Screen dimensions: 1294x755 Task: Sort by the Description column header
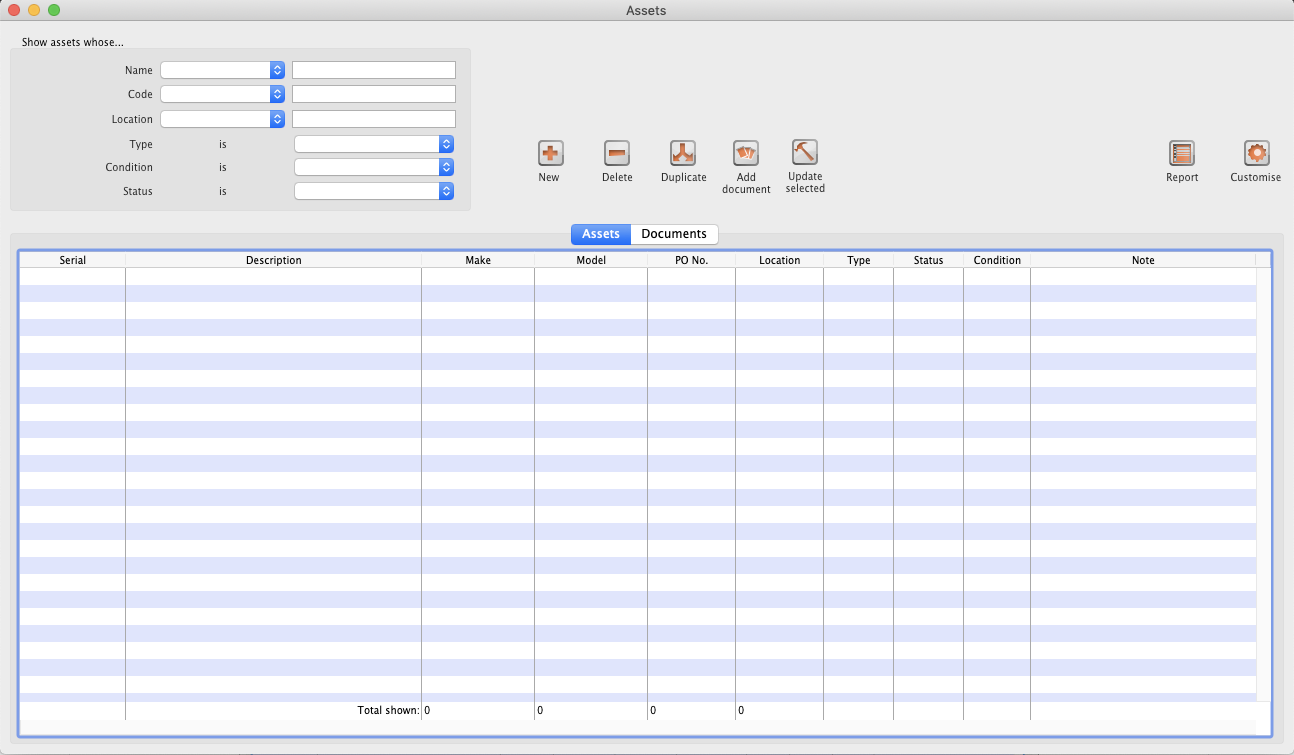tap(273, 260)
